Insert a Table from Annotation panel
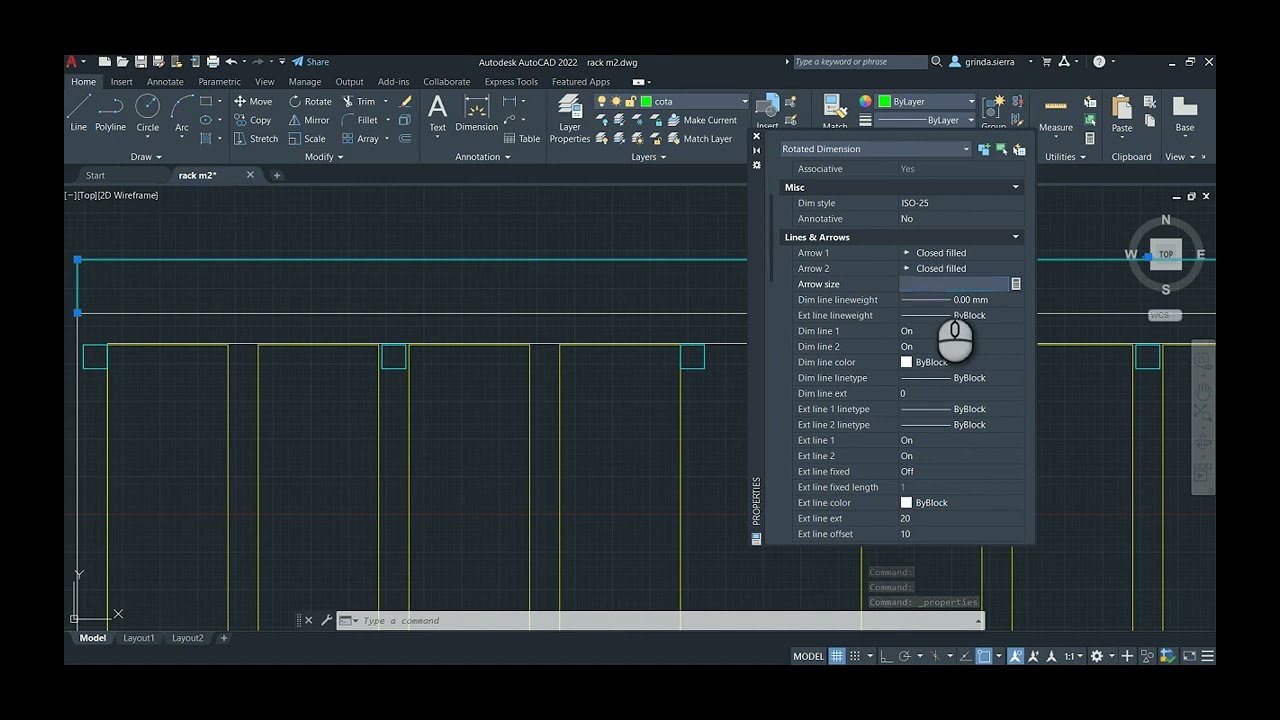The image size is (1280, 720). [522, 139]
